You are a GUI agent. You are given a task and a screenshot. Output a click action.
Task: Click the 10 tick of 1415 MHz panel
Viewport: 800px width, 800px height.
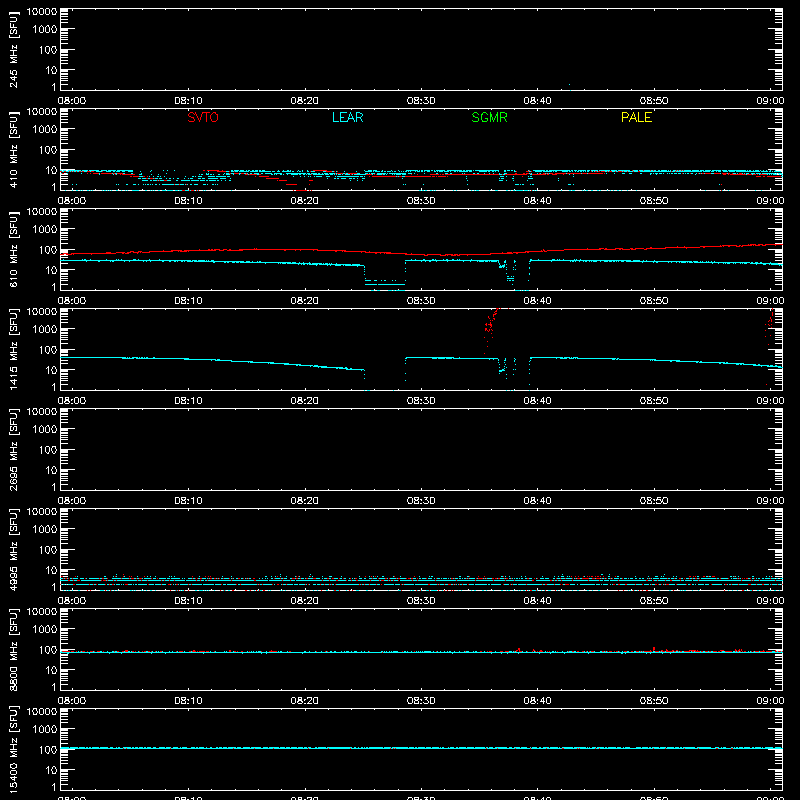(51, 370)
